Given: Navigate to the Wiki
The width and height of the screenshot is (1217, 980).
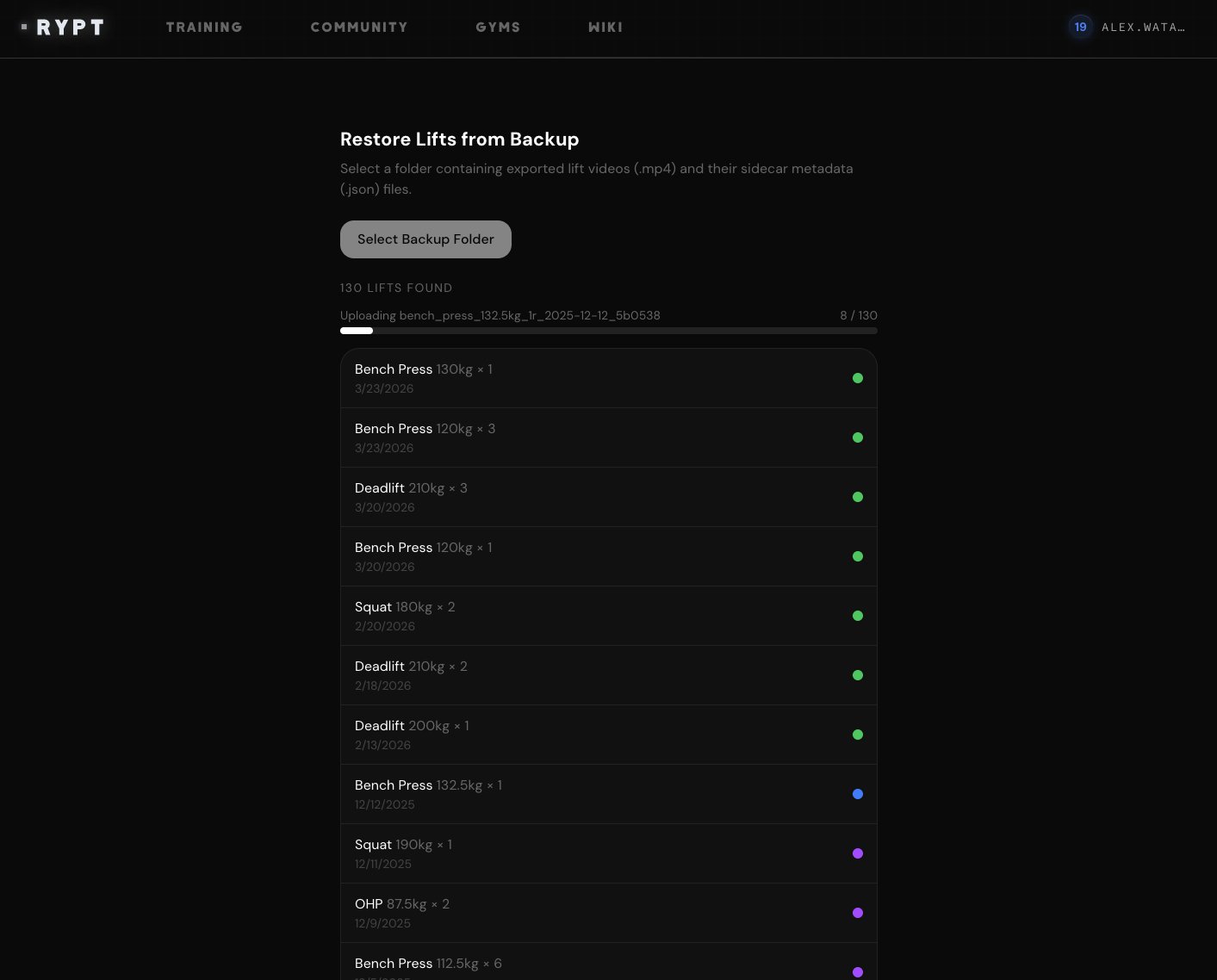Looking at the screenshot, I should (x=605, y=28).
